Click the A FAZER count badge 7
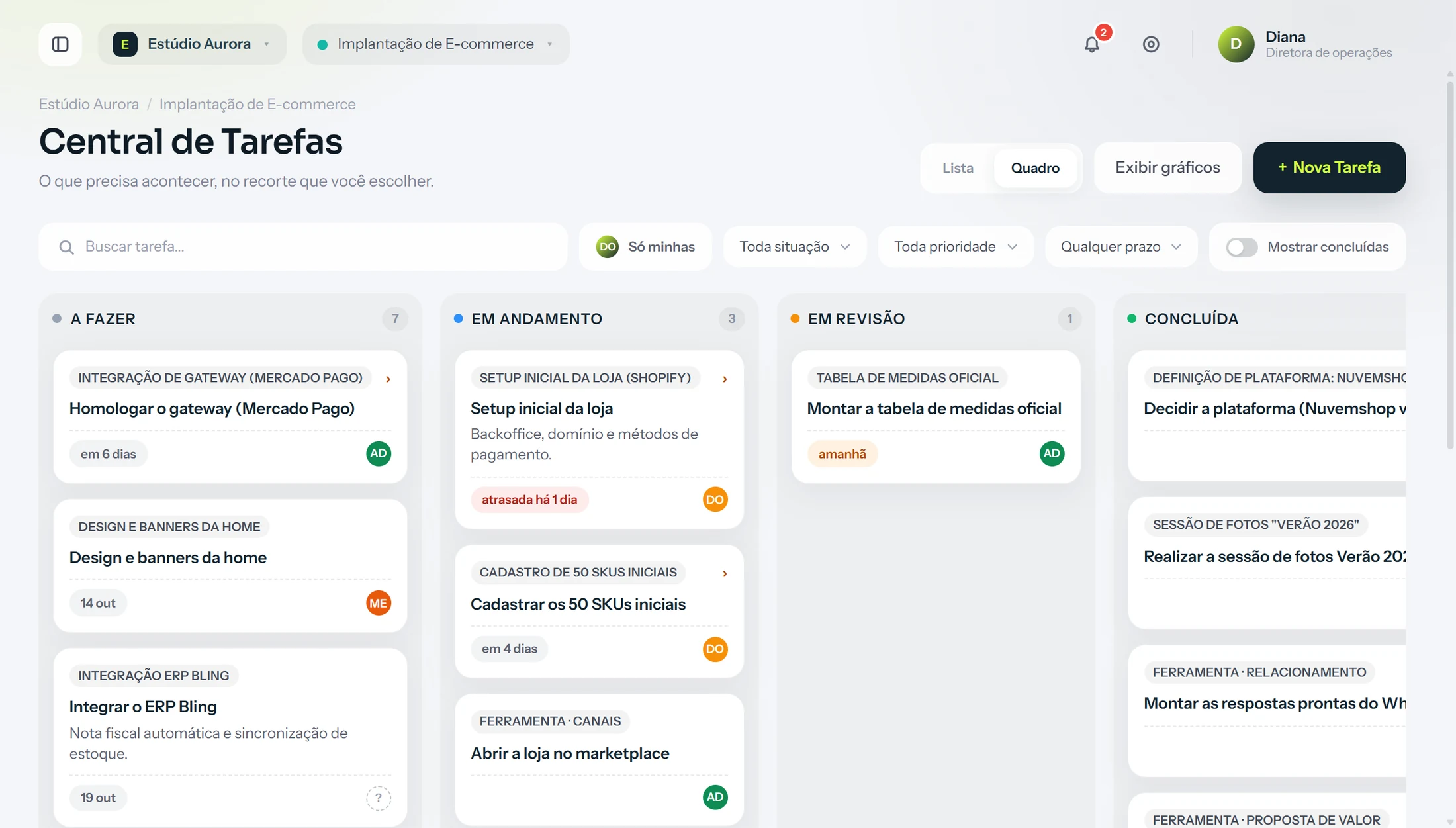This screenshot has height=828, width=1456. (395, 319)
